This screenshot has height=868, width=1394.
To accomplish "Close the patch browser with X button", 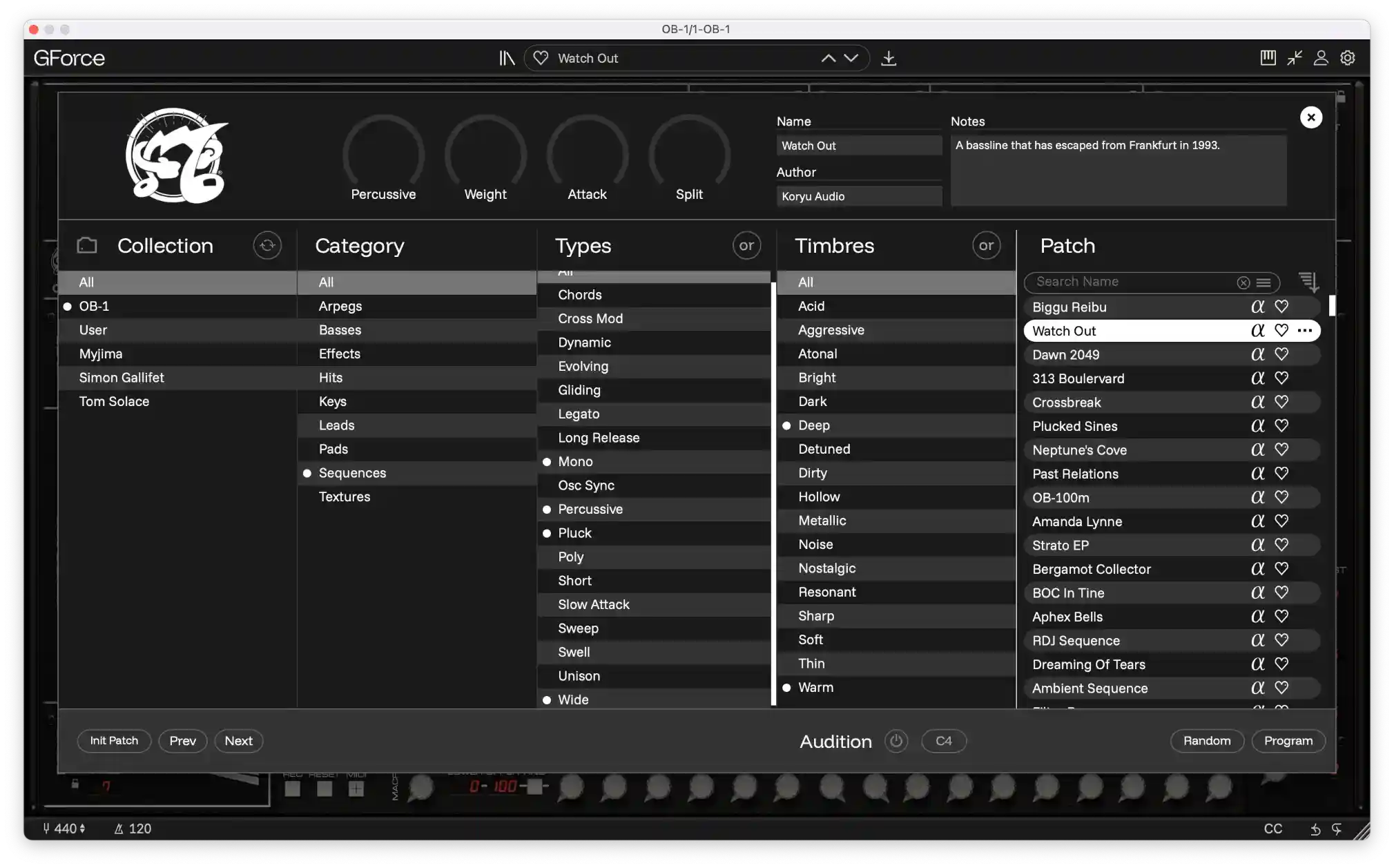I will tap(1310, 117).
